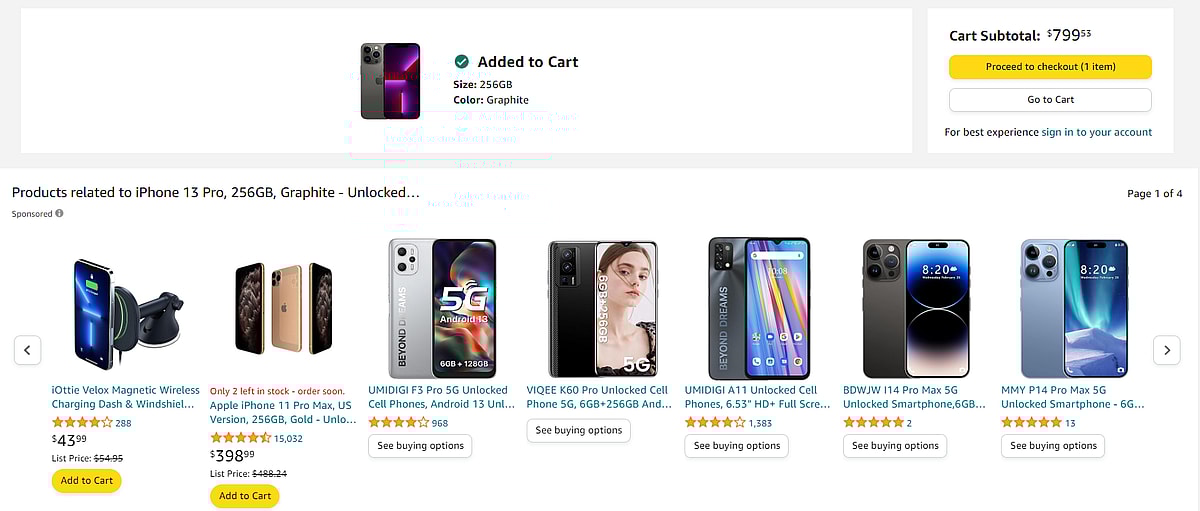See buying options for MMY P14 Pro Max
Screen dimensions: 1200x511
[1053, 446]
